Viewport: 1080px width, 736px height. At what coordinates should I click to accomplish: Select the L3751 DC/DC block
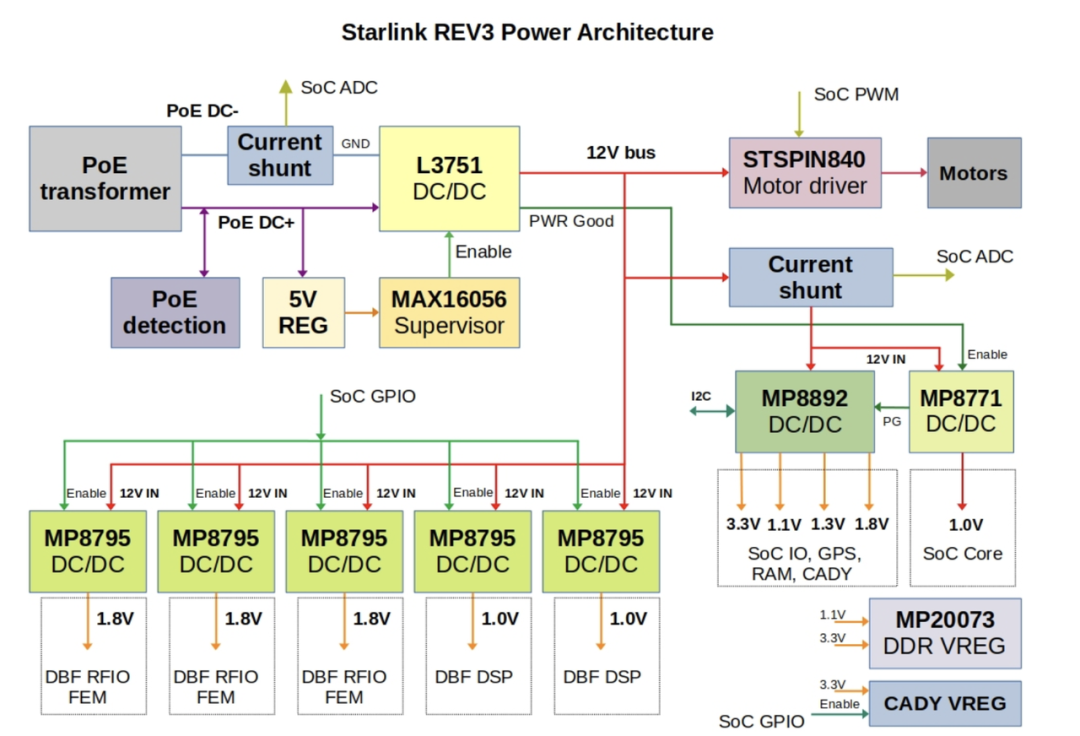449,178
